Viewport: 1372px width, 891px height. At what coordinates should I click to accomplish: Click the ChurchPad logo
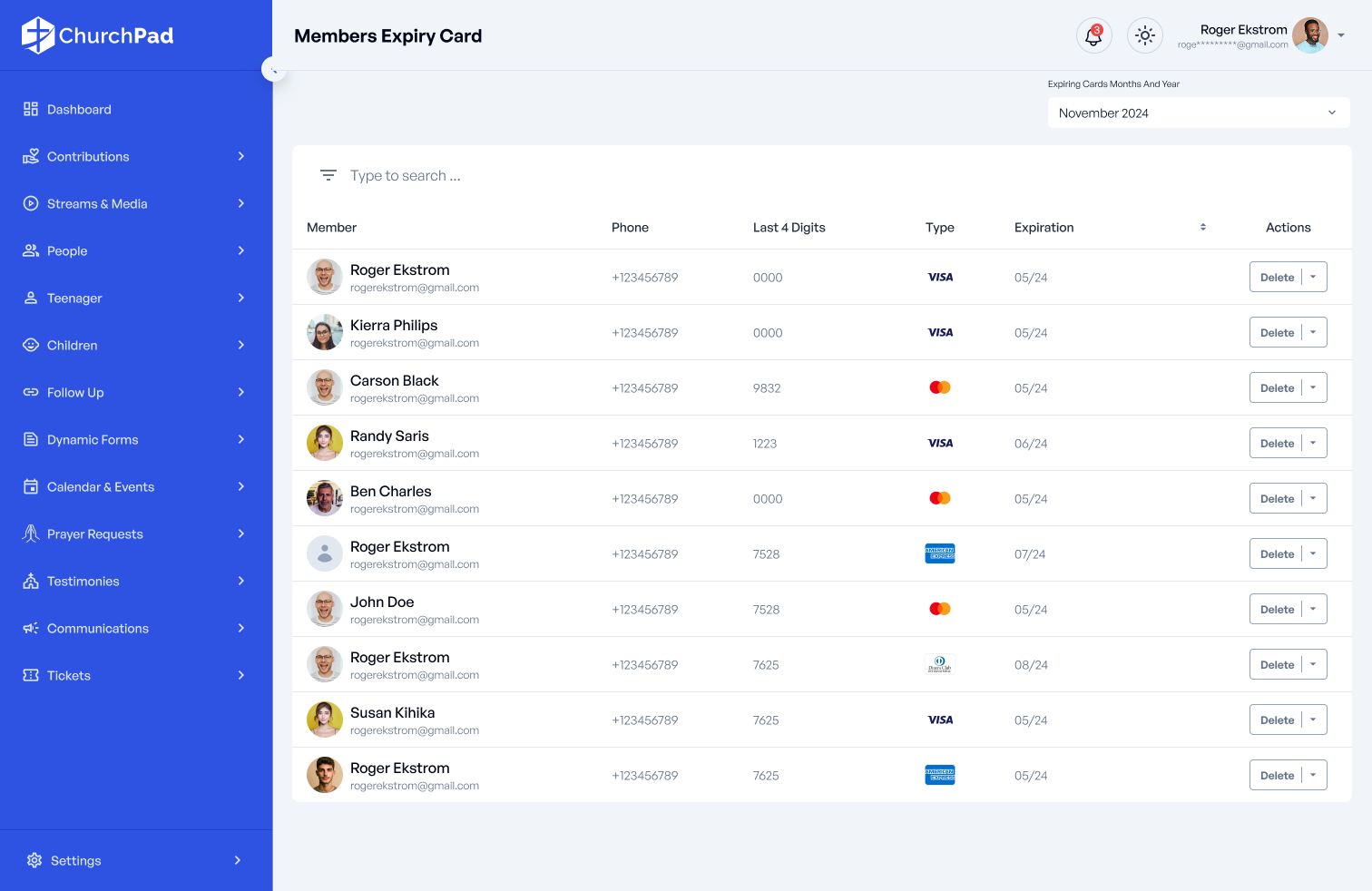point(98,35)
